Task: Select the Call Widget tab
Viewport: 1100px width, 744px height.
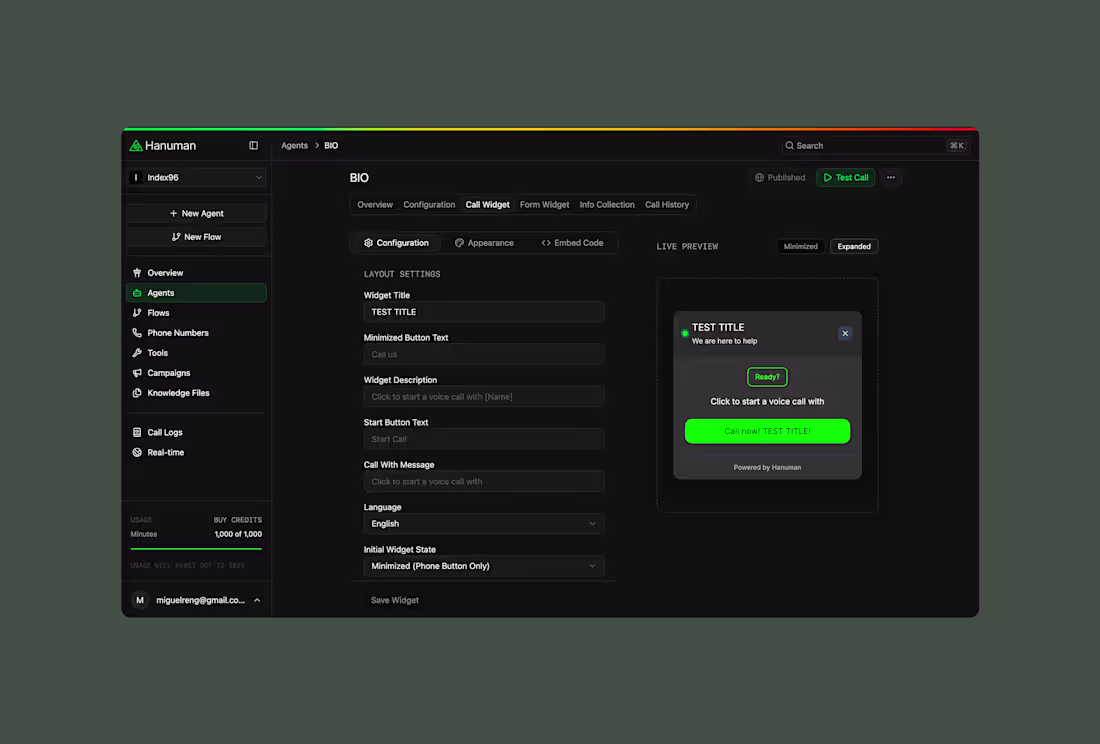Action: [x=488, y=205]
